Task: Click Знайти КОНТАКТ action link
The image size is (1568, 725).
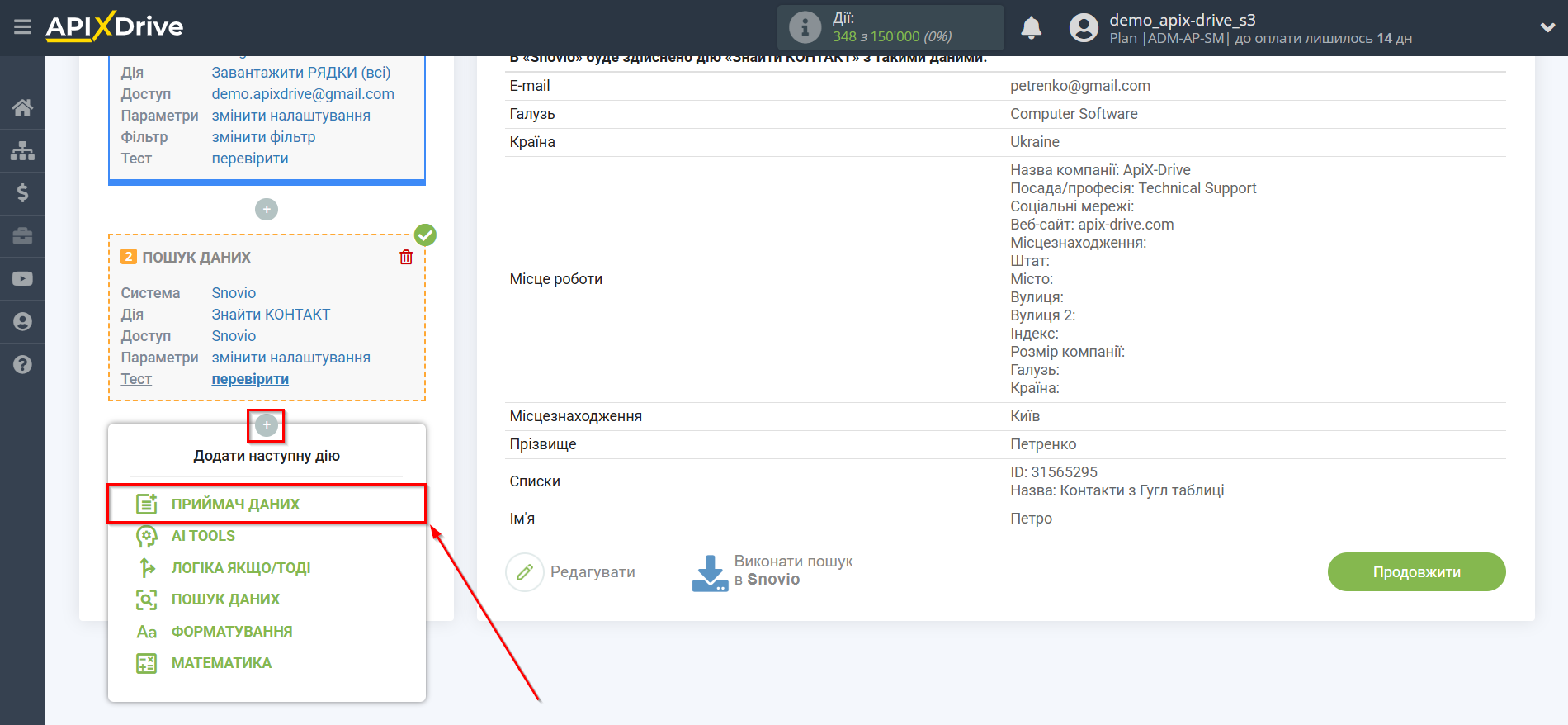Action: coord(271,315)
